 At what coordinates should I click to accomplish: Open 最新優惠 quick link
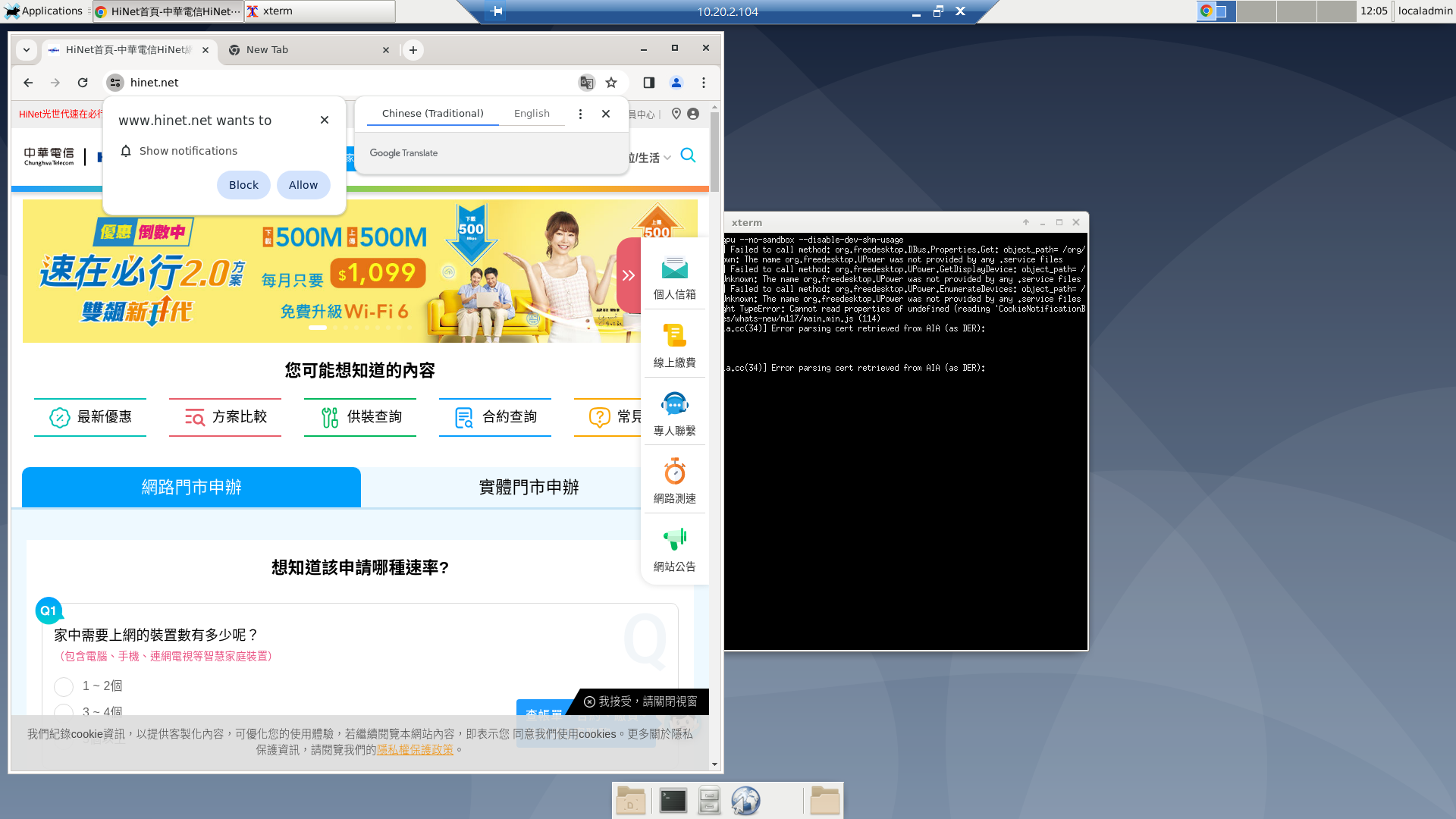click(90, 417)
